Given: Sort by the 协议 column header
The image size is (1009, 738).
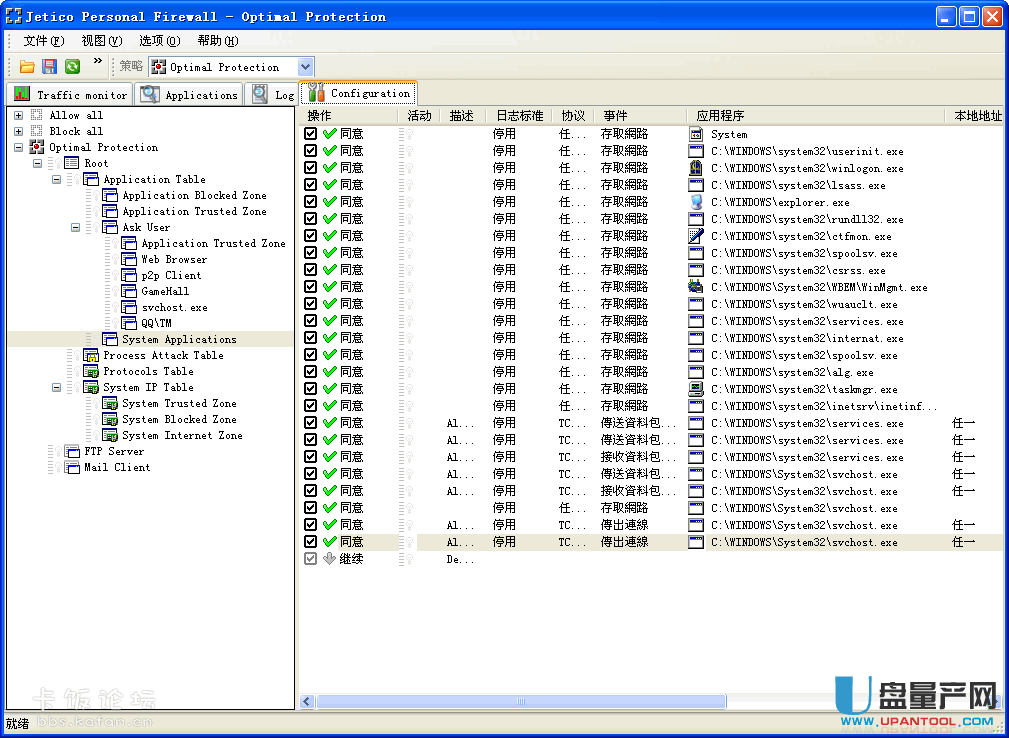Looking at the screenshot, I should [573, 116].
